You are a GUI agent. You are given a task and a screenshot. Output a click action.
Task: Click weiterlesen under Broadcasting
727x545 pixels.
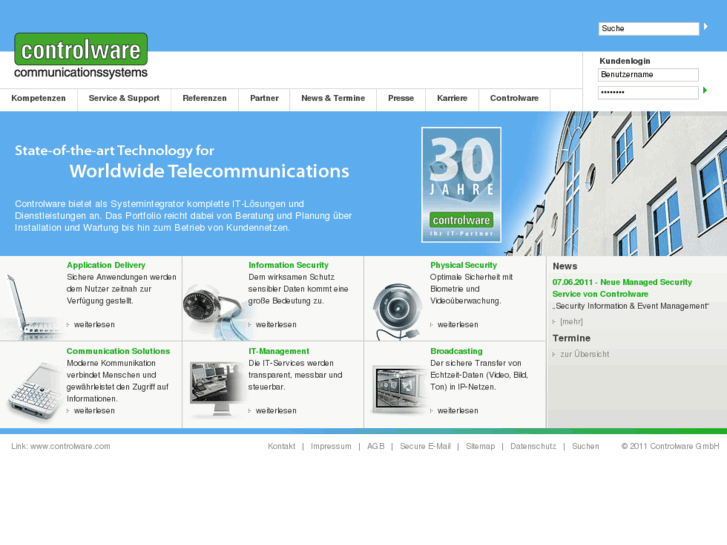pyautogui.click(x=458, y=411)
